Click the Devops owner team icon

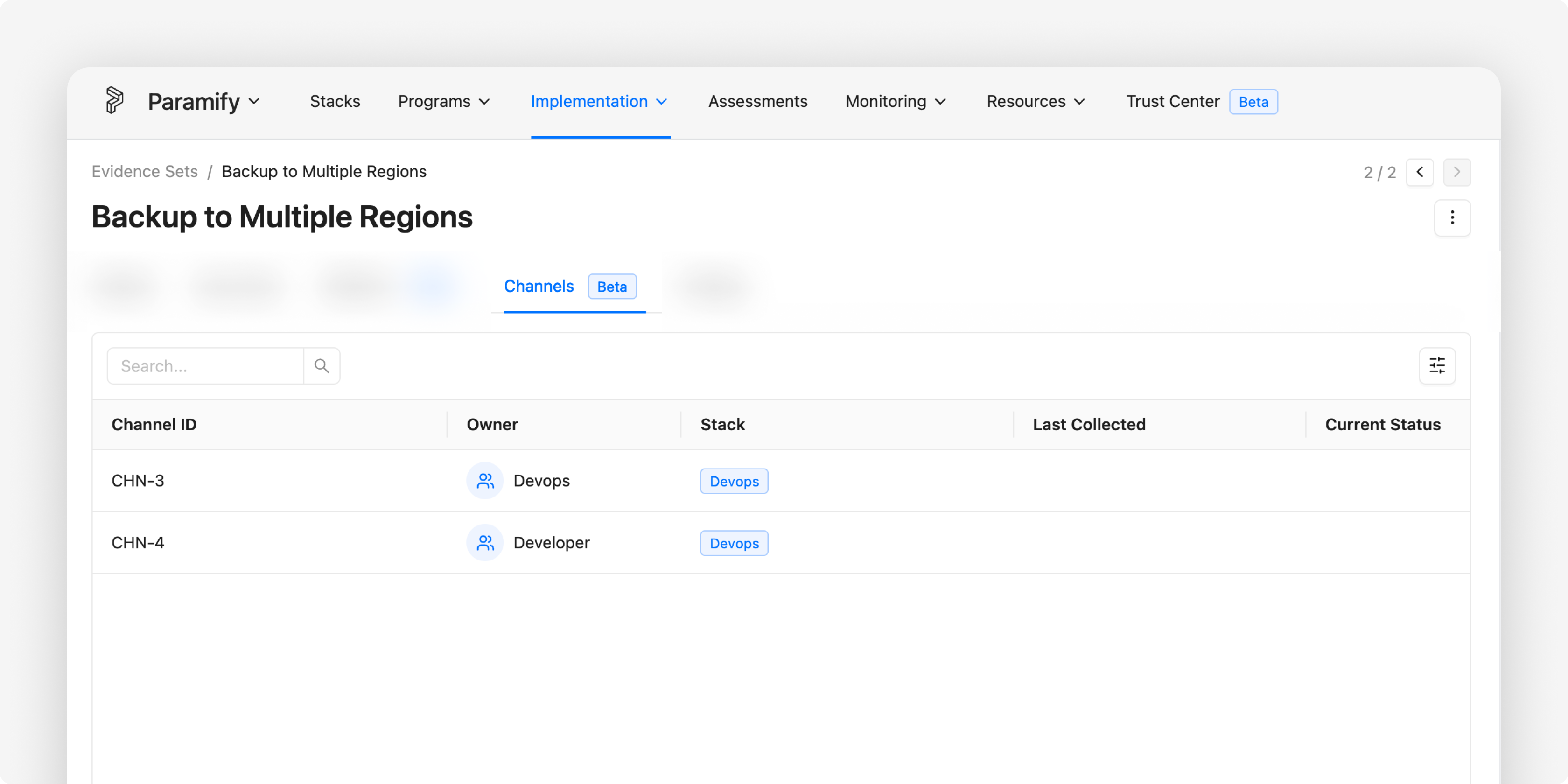[x=484, y=481]
